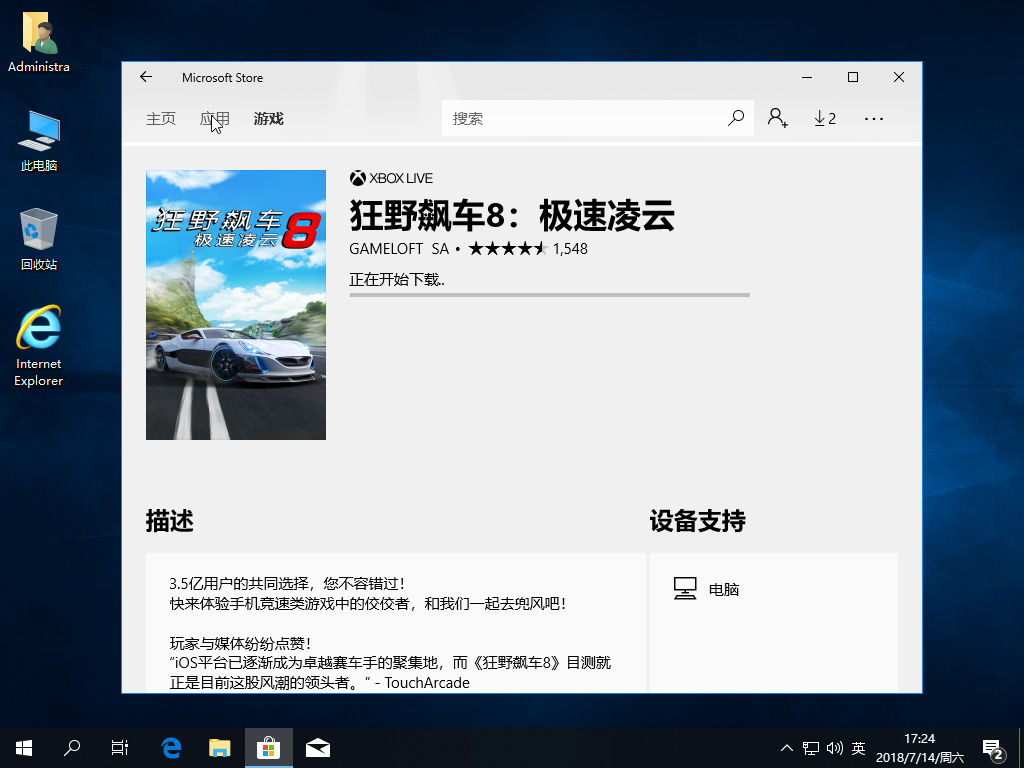This screenshot has height=768, width=1024.
Task: Click the download progress bar
Action: pyautogui.click(x=549, y=295)
